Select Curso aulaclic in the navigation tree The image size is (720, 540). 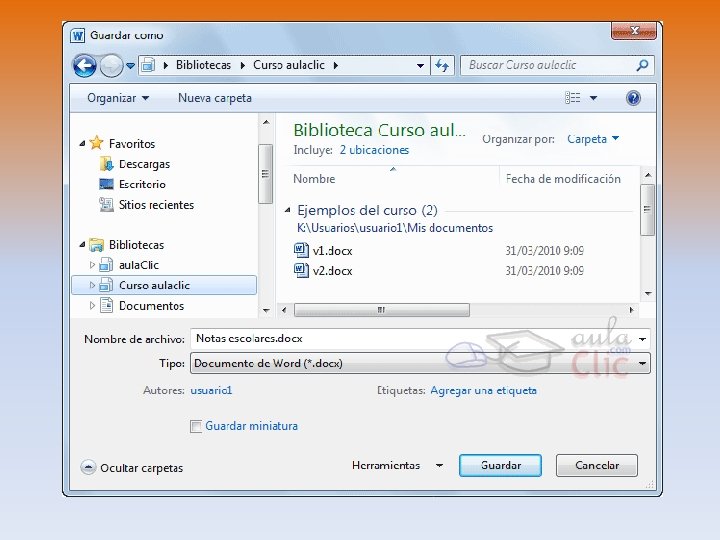tap(164, 285)
